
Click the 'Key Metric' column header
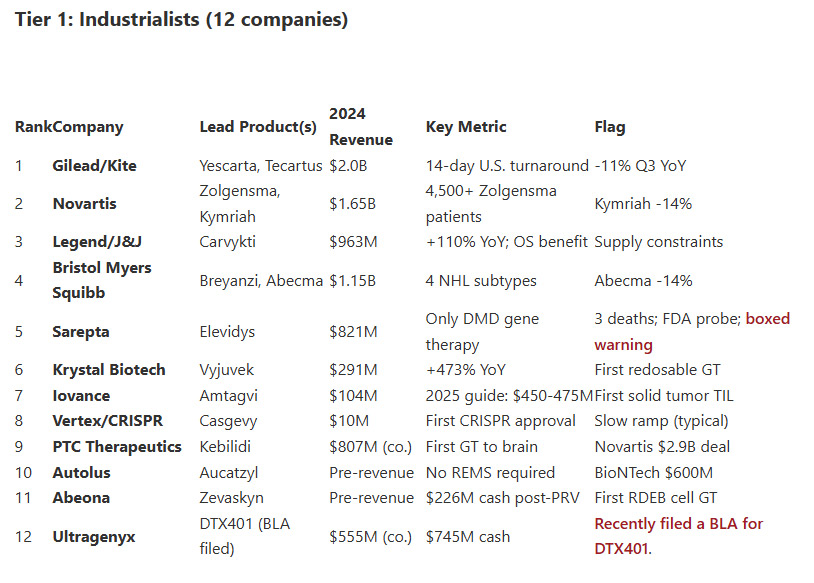tap(466, 127)
